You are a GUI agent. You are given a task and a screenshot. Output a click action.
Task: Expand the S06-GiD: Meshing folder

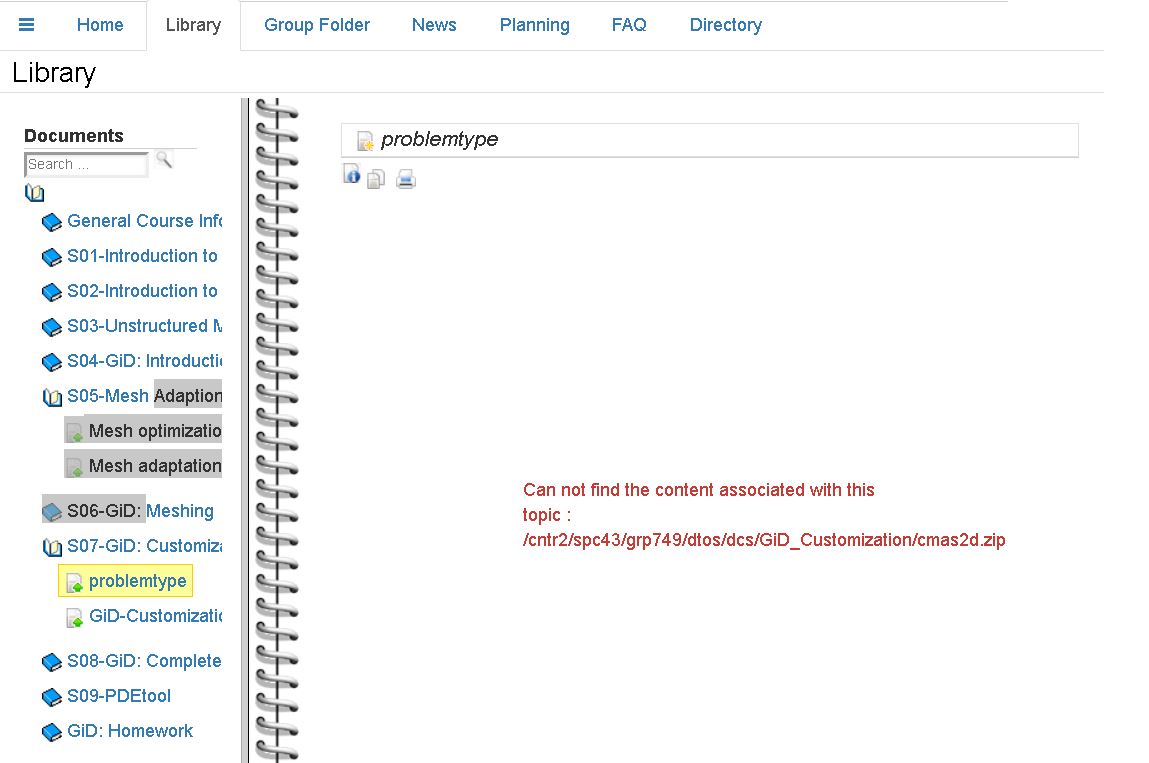point(52,512)
